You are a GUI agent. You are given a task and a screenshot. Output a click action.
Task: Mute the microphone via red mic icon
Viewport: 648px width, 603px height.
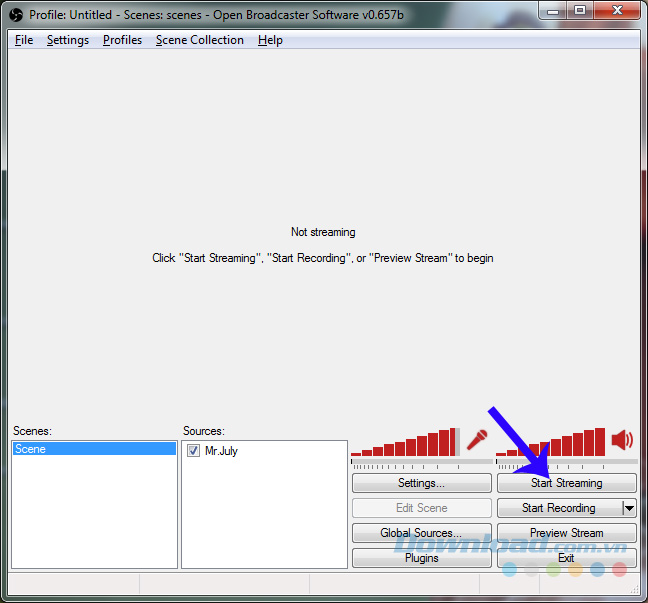477,440
